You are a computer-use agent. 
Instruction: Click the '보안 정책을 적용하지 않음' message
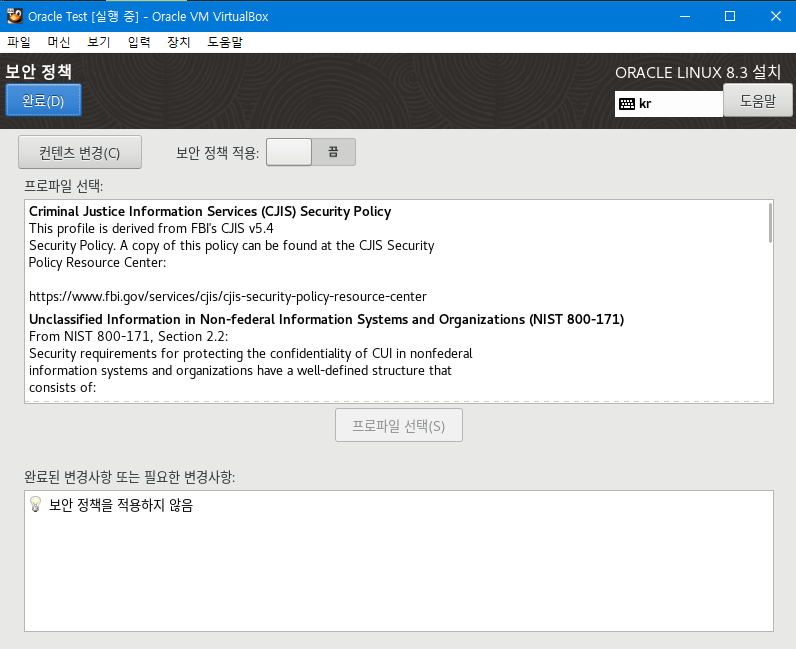click(x=121, y=505)
